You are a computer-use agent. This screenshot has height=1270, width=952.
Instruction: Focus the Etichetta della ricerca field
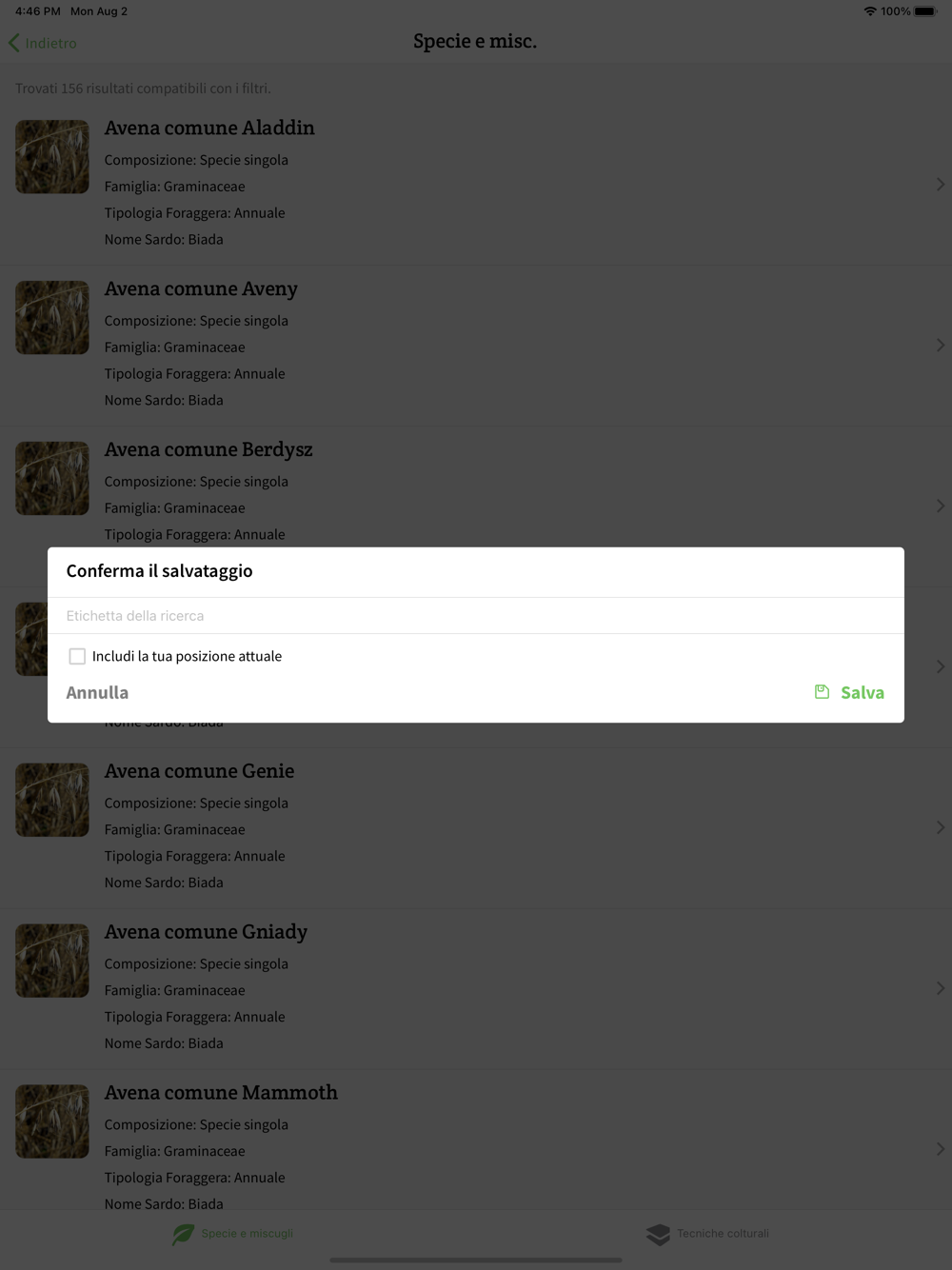(476, 616)
